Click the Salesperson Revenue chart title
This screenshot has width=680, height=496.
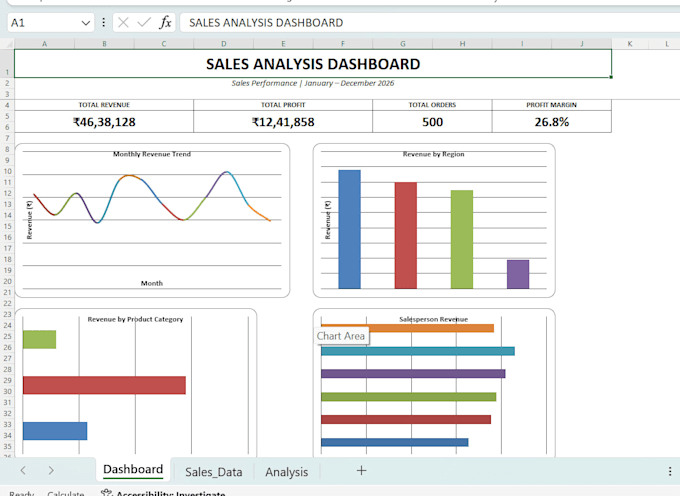(x=433, y=319)
